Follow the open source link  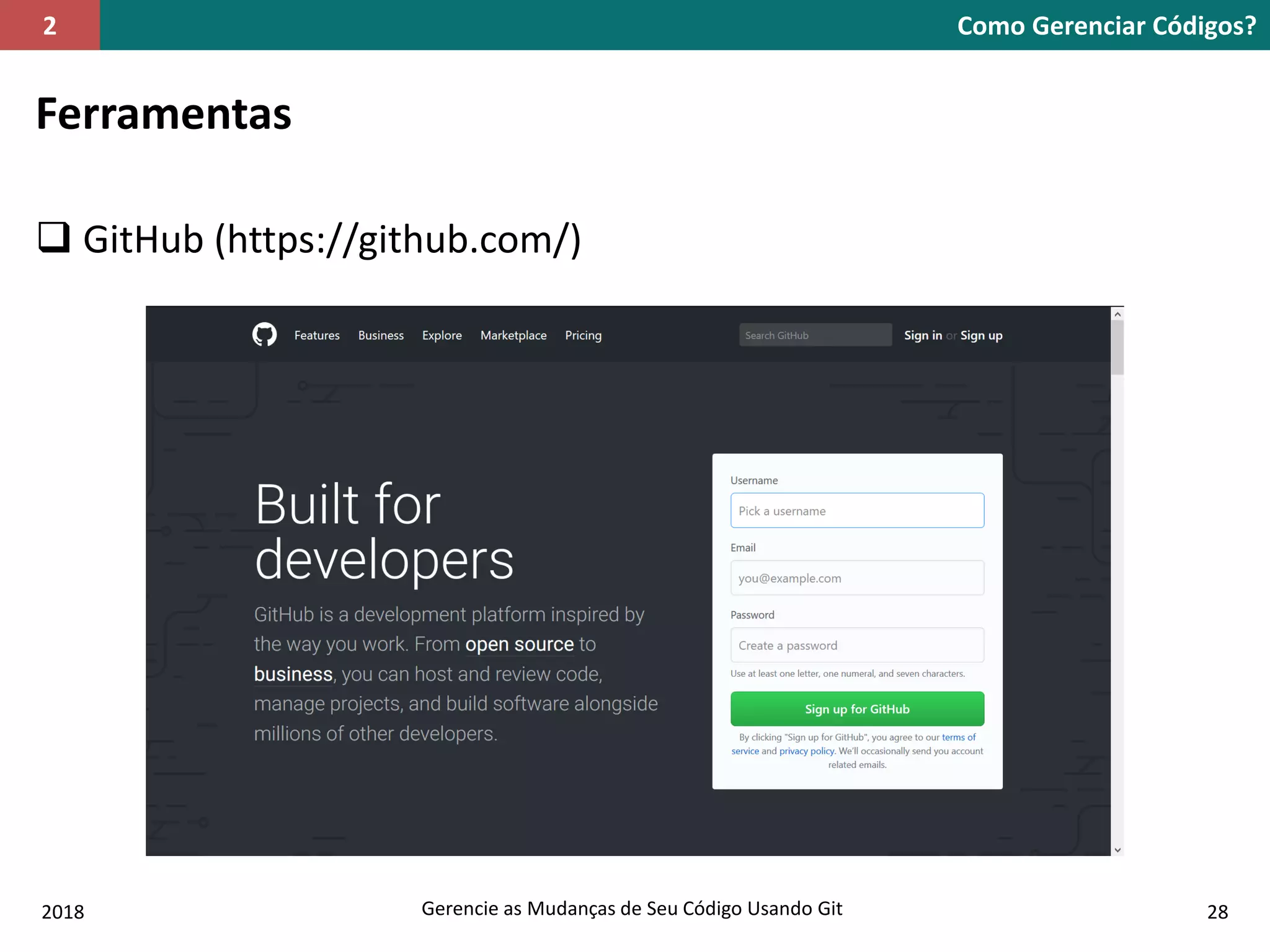[x=520, y=645]
